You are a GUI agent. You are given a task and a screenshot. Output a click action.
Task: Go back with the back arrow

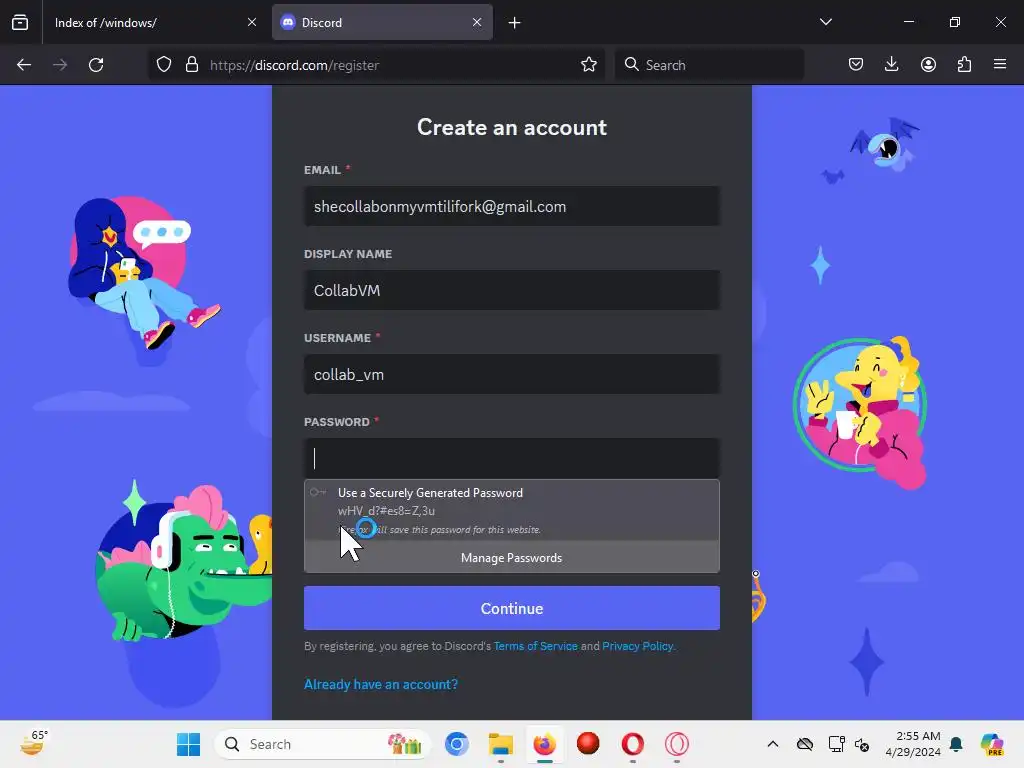coord(24,65)
